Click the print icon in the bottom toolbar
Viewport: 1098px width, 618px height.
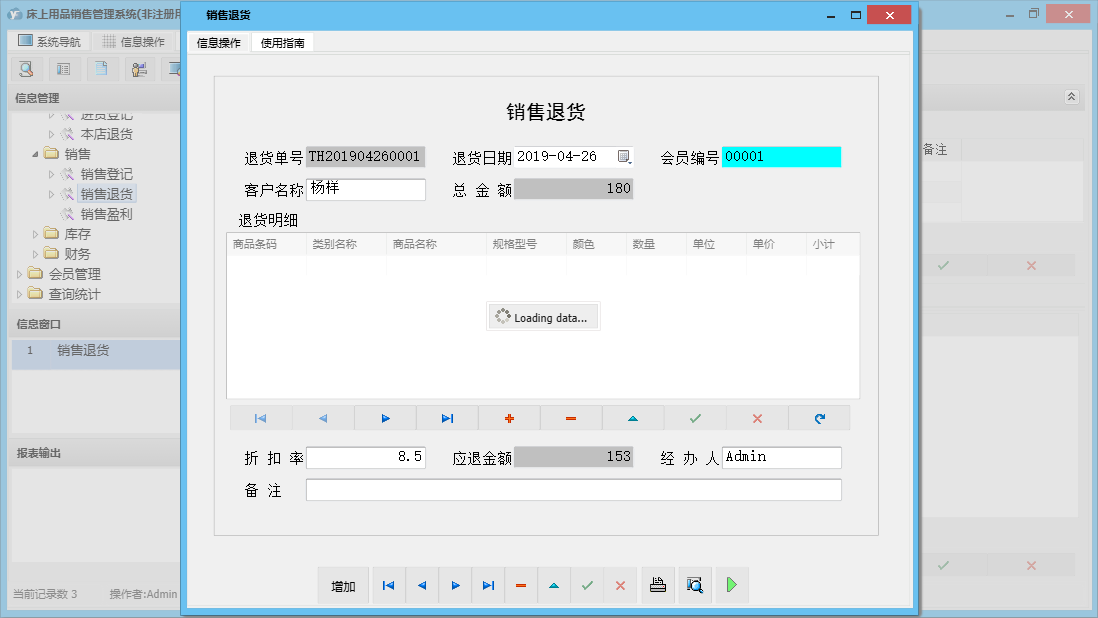[x=657, y=585]
